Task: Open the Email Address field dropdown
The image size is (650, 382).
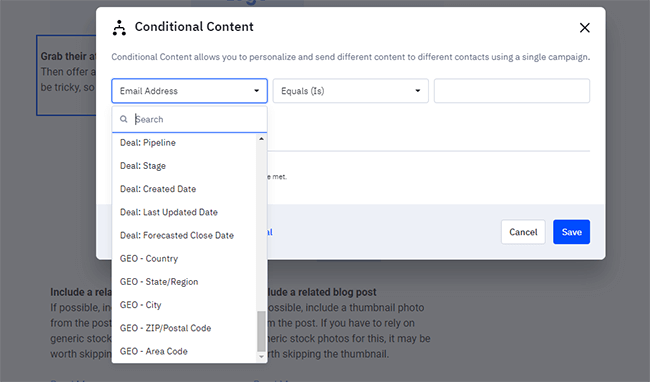Action: coord(189,91)
